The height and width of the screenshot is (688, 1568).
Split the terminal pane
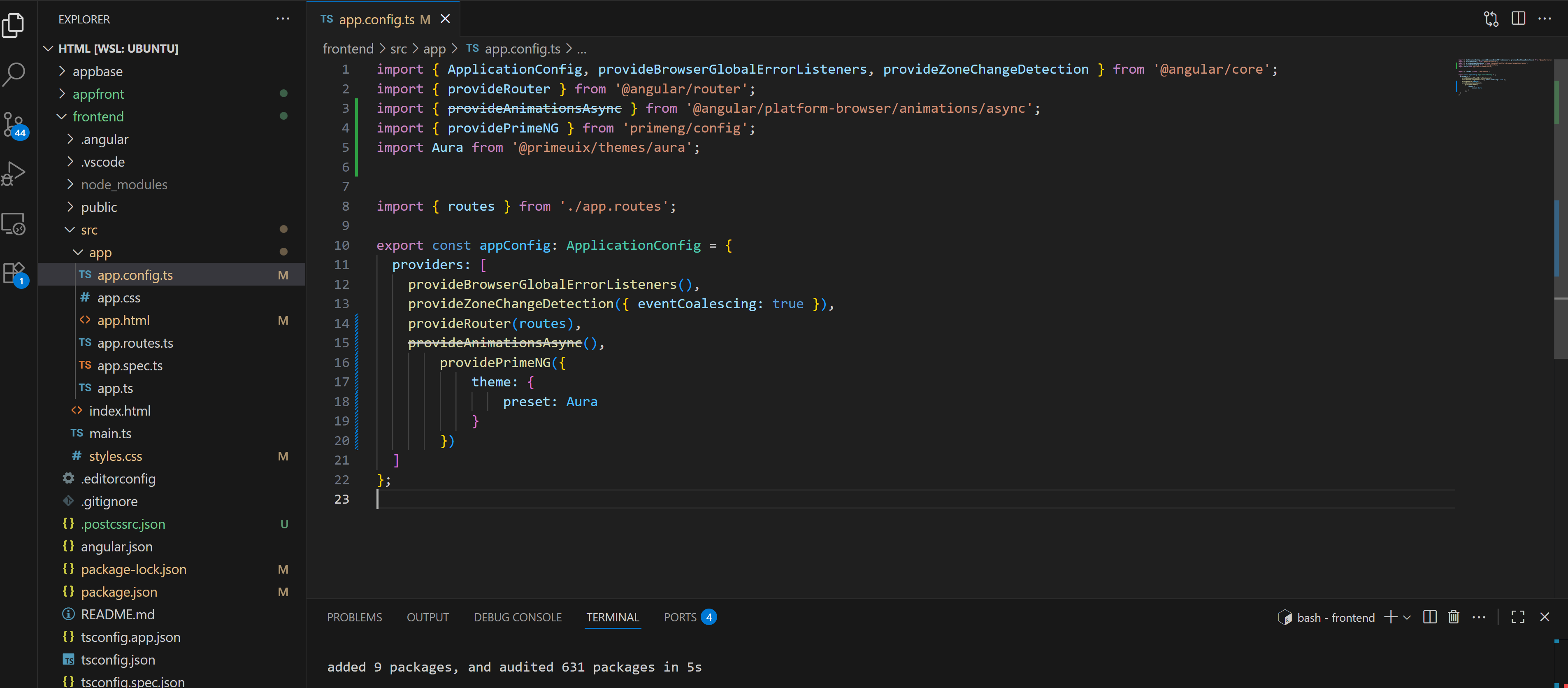[x=1430, y=617]
